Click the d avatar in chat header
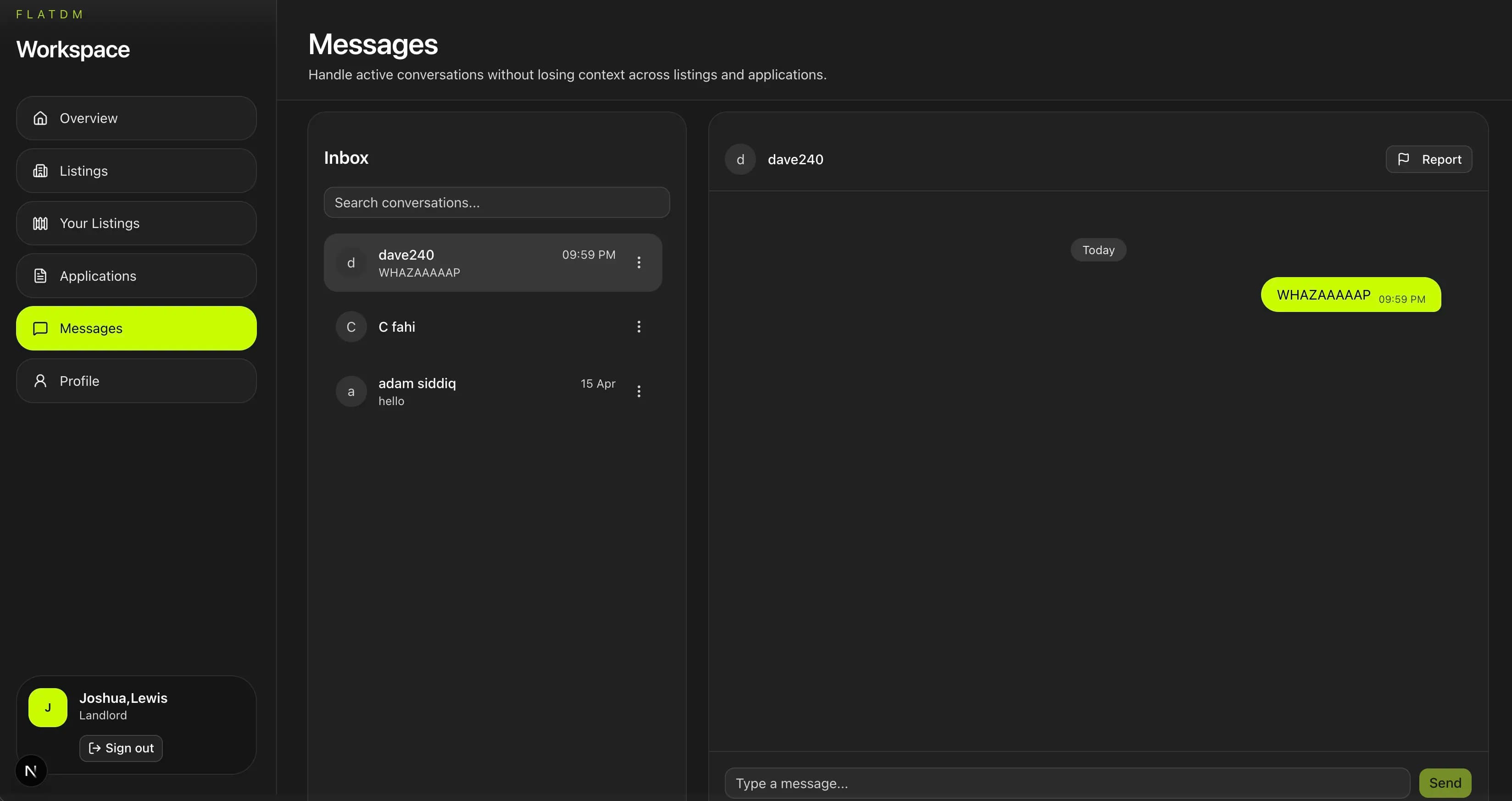 (740, 160)
